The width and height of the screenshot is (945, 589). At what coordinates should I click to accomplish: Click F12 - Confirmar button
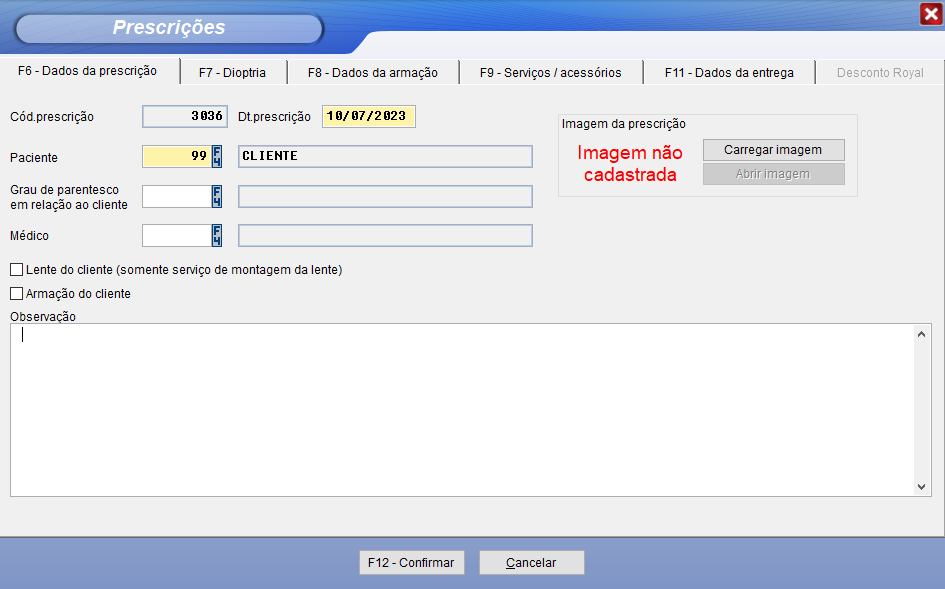[411, 563]
